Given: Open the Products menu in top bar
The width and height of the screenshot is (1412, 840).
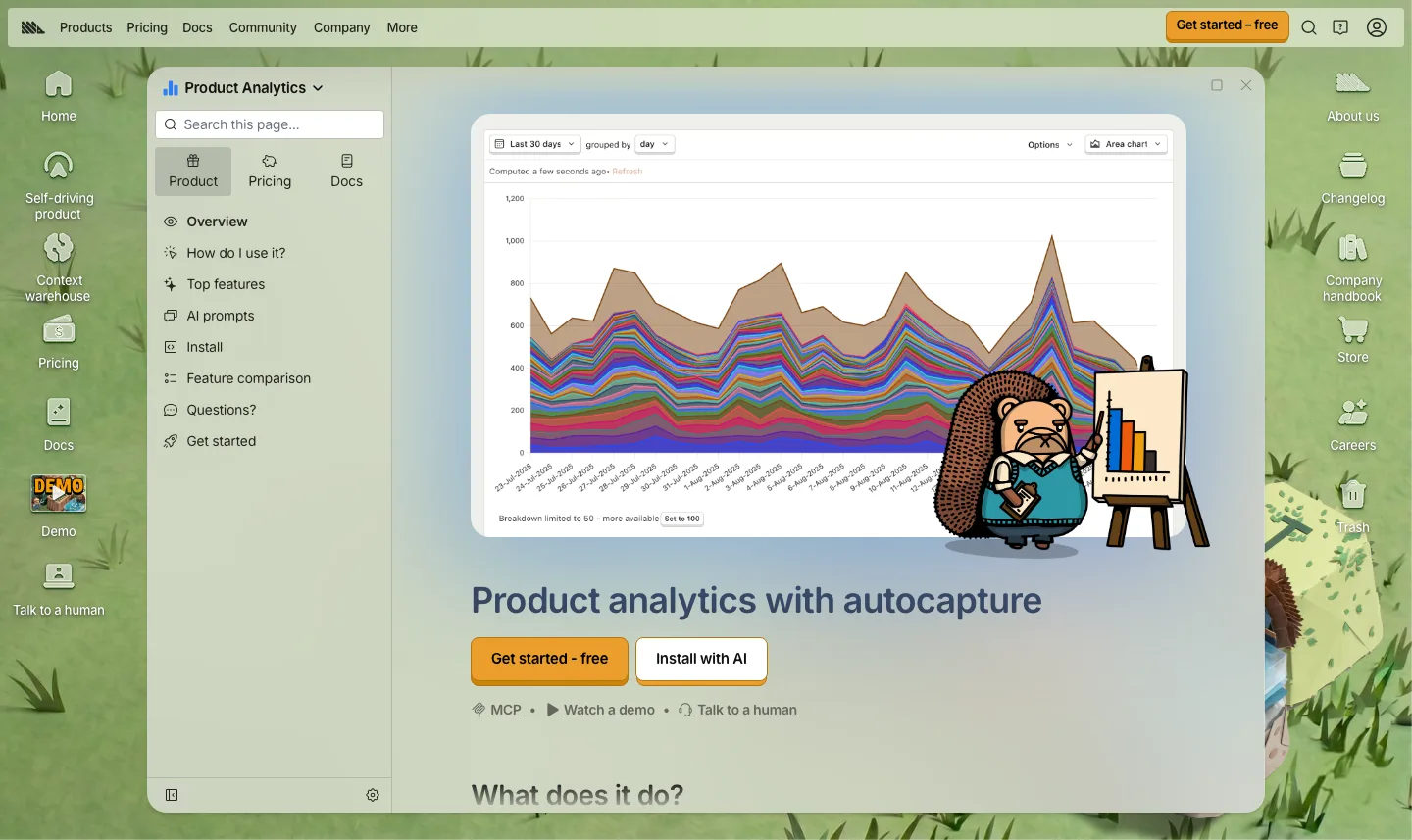Looking at the screenshot, I should [85, 27].
